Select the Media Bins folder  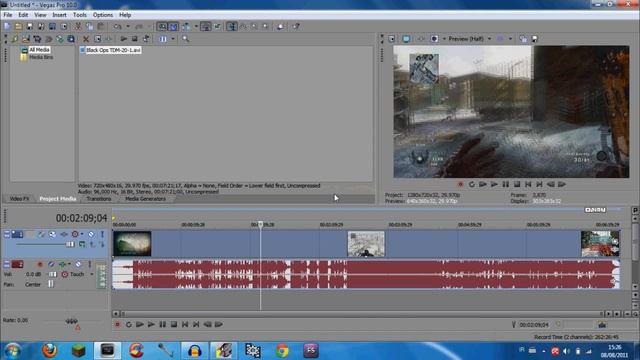41,57
